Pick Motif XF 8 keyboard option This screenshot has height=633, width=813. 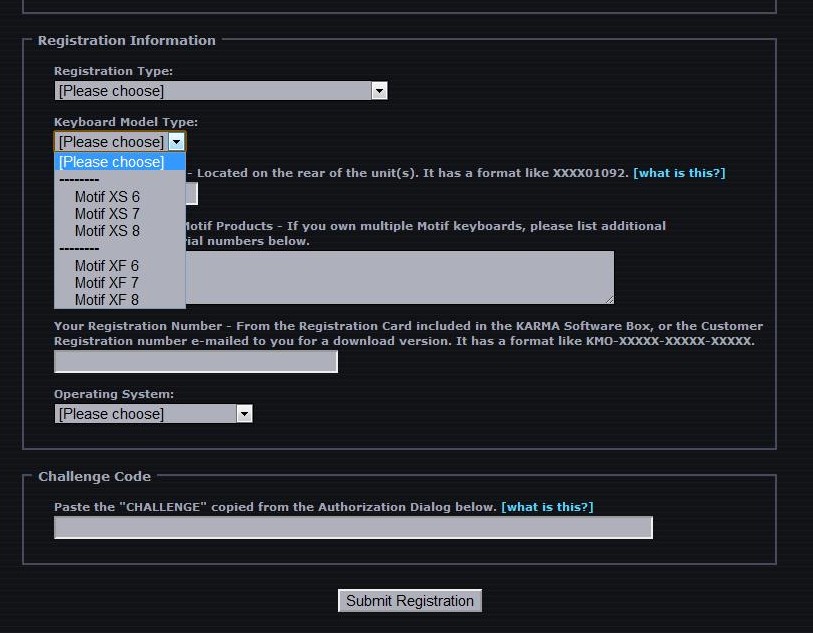(107, 300)
